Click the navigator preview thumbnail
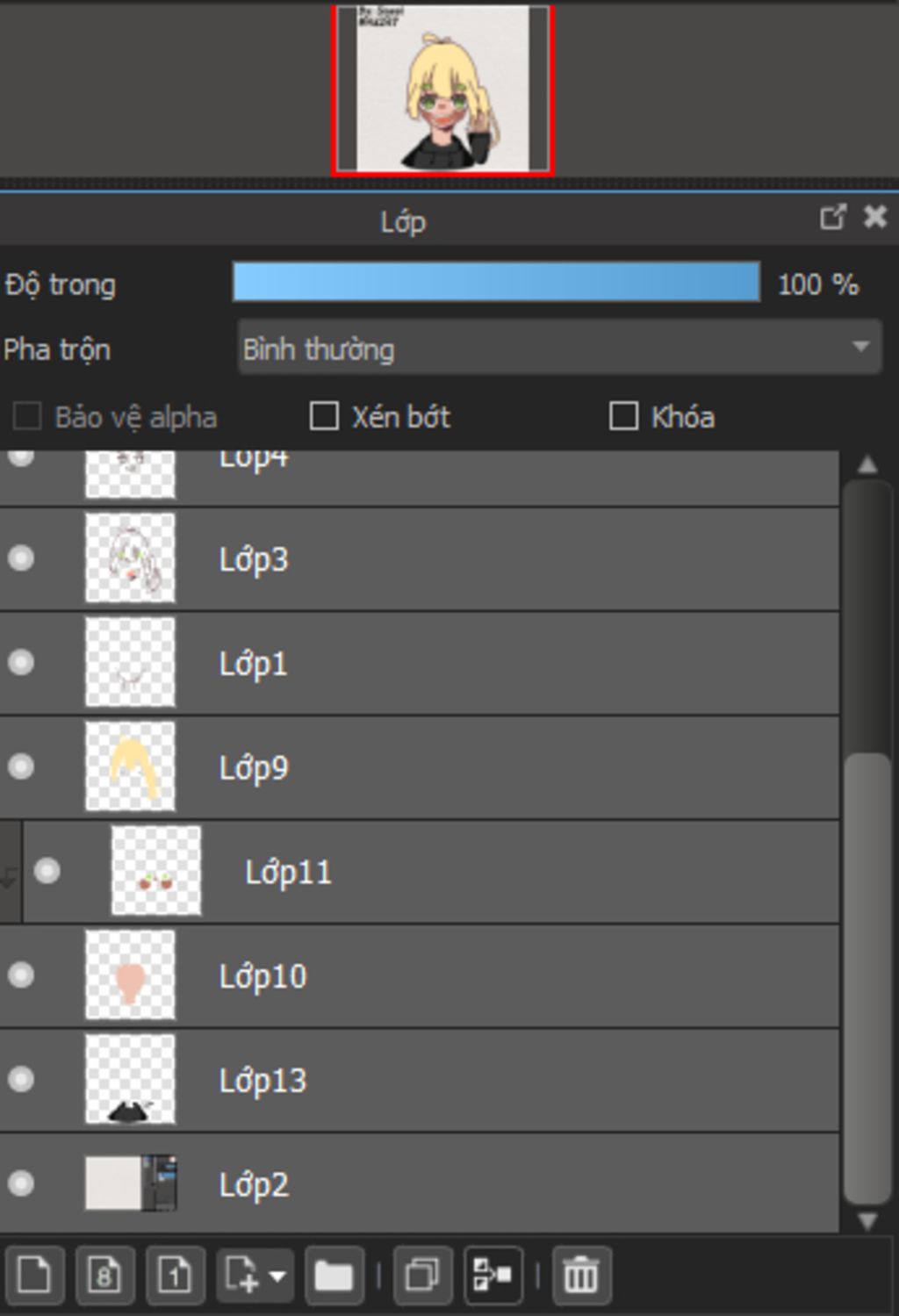 click(x=442, y=89)
